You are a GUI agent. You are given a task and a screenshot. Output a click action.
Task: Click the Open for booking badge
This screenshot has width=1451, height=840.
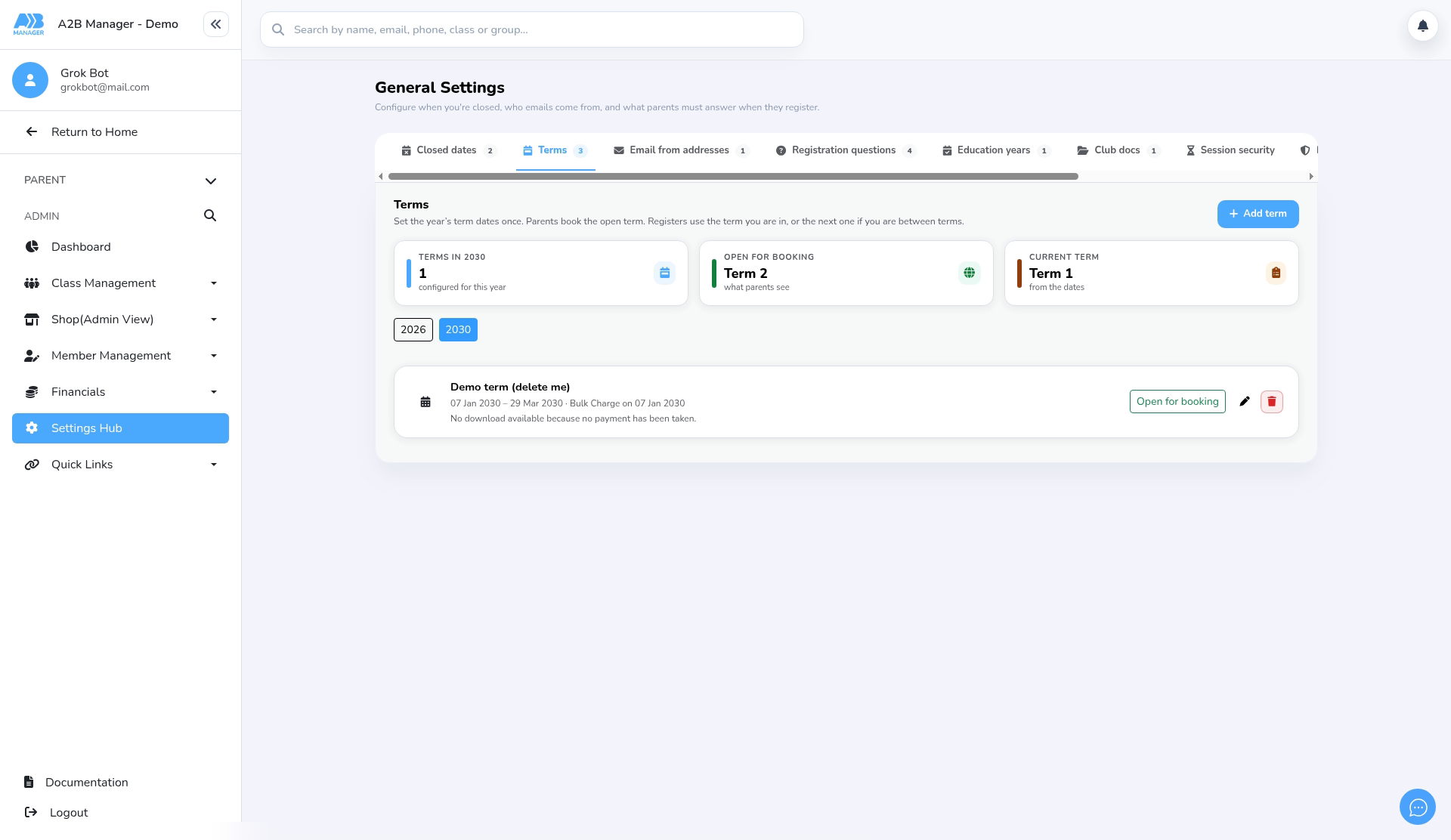coord(1177,401)
